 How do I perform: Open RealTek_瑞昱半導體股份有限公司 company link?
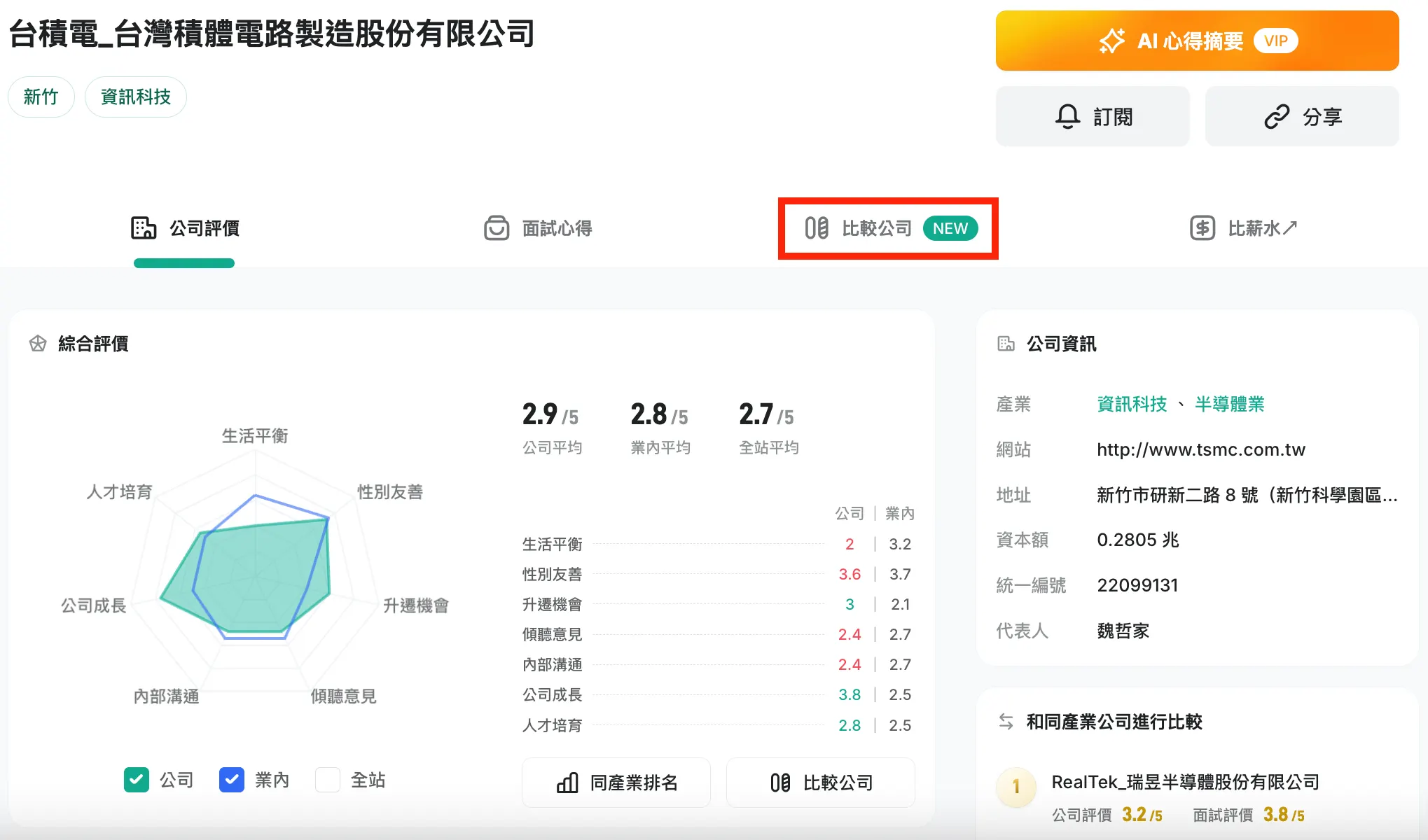1186,782
